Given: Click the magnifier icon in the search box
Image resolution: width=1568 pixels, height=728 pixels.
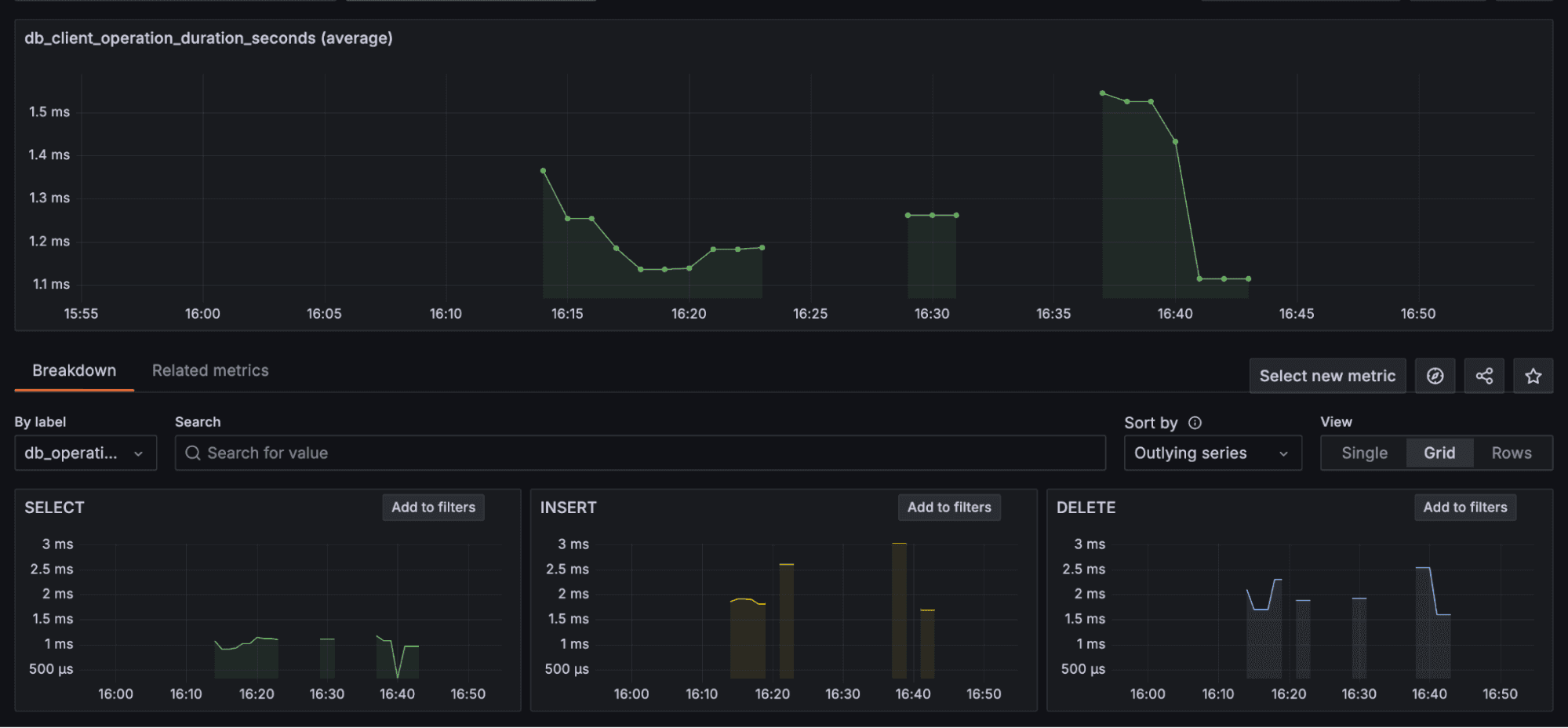Looking at the screenshot, I should (x=193, y=453).
